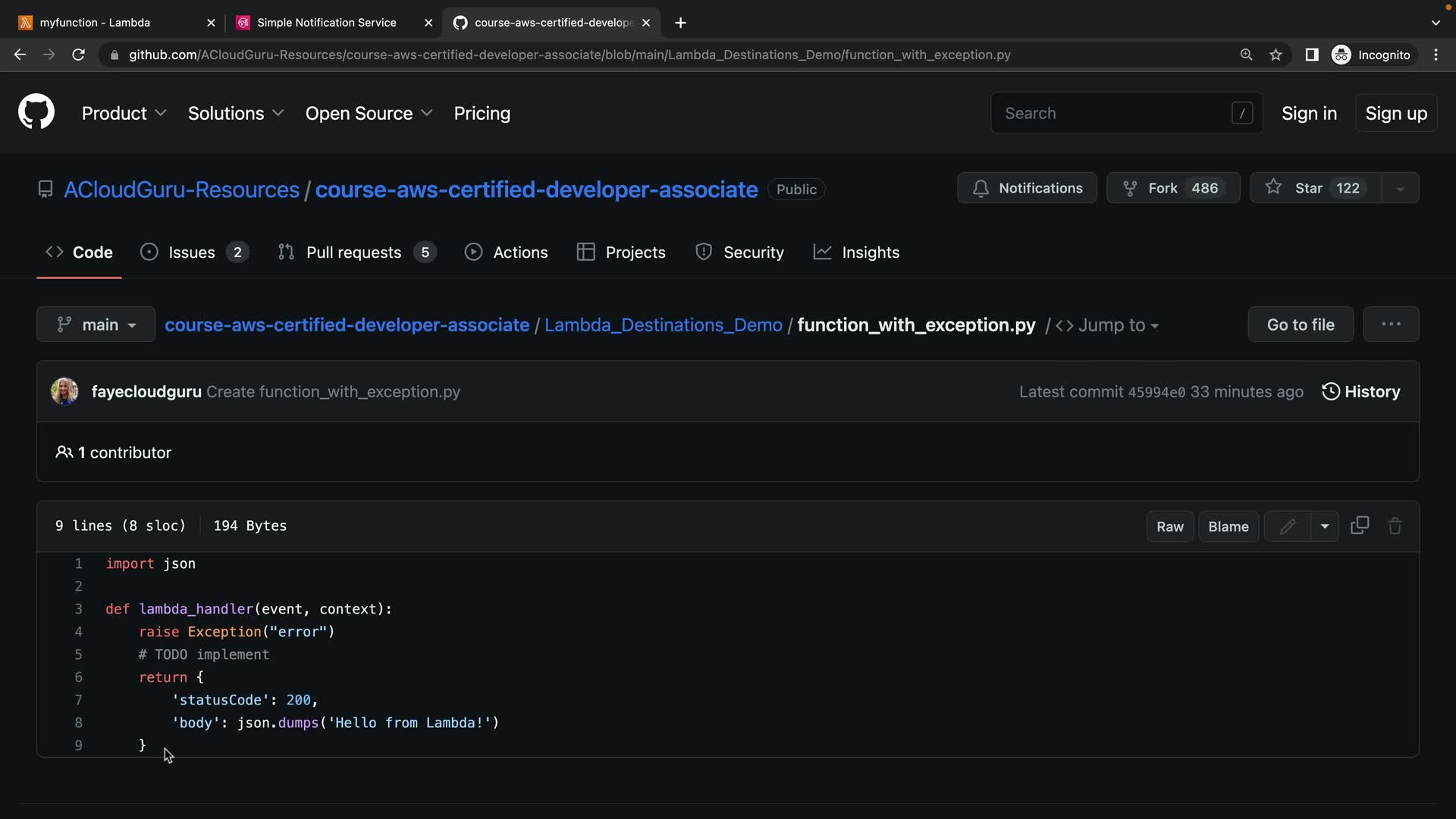Reload the page in the browser
This screenshot has width=1456, height=819.
click(78, 55)
